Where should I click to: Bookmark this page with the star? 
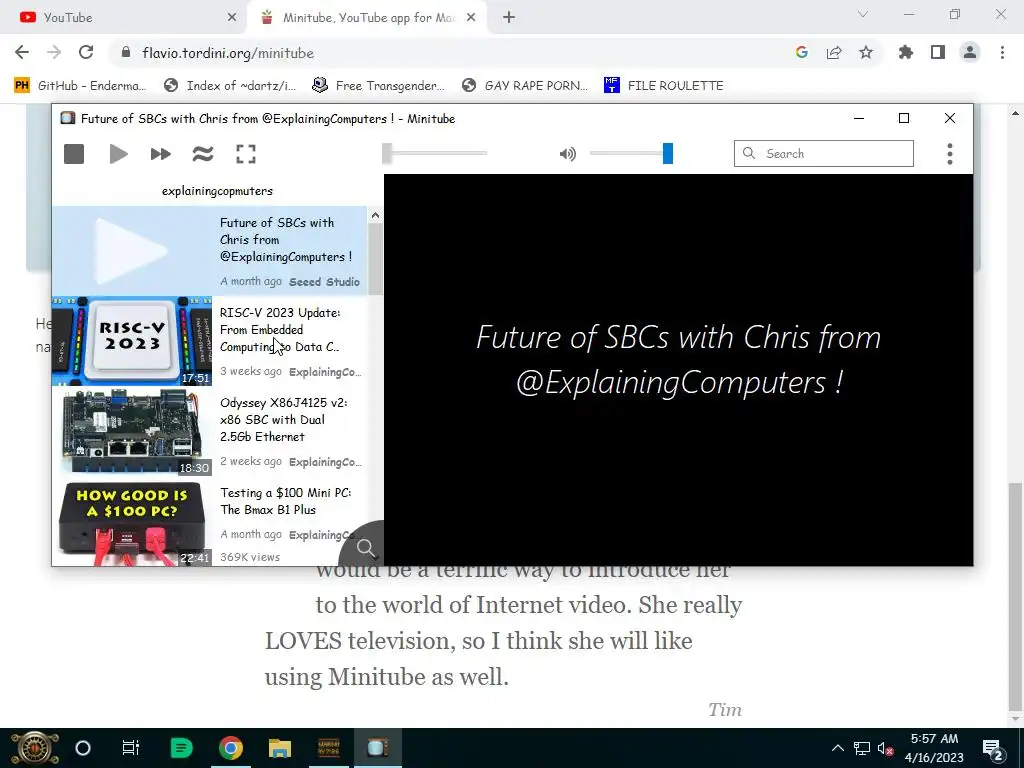(866, 53)
